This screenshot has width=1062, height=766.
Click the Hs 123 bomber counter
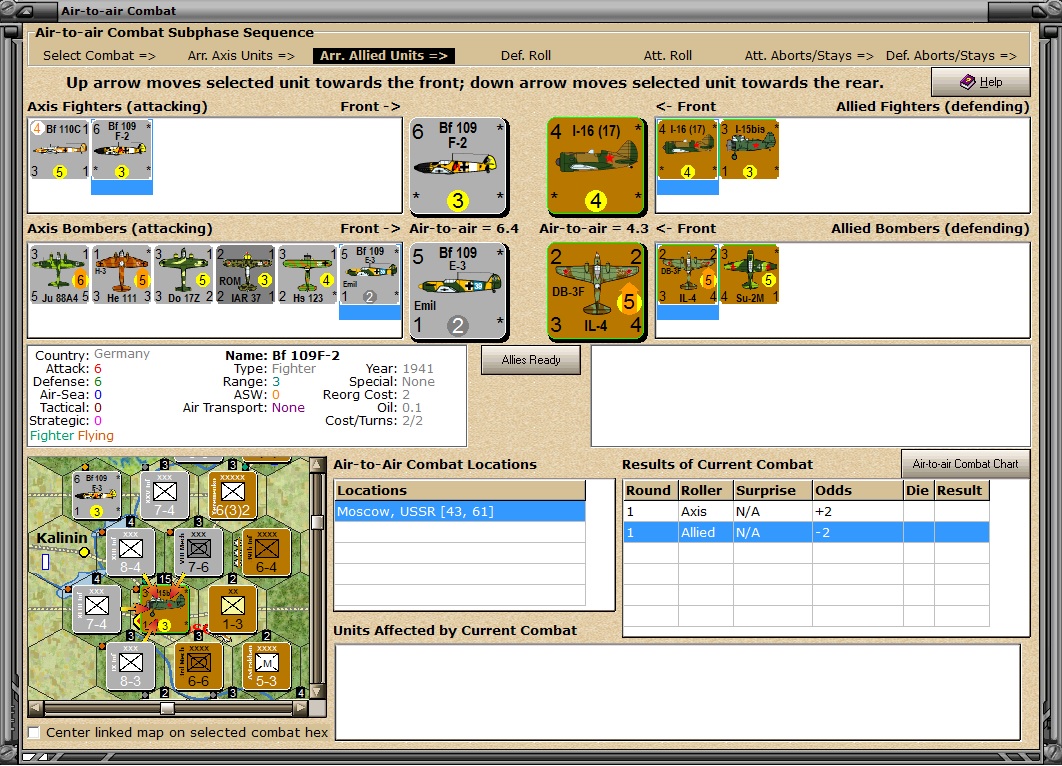click(x=307, y=274)
